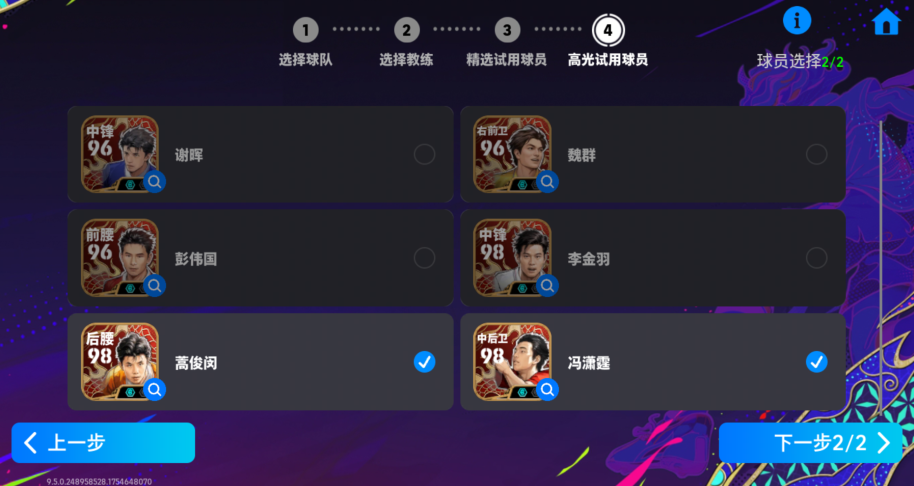
Task: Open 彭伟国 player card thumbnail
Action: pos(119,258)
